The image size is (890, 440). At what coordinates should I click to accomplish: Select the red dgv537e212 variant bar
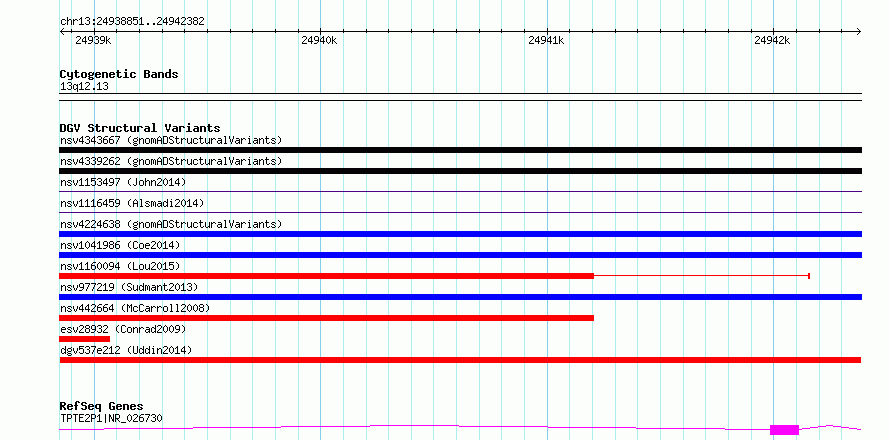click(460, 360)
